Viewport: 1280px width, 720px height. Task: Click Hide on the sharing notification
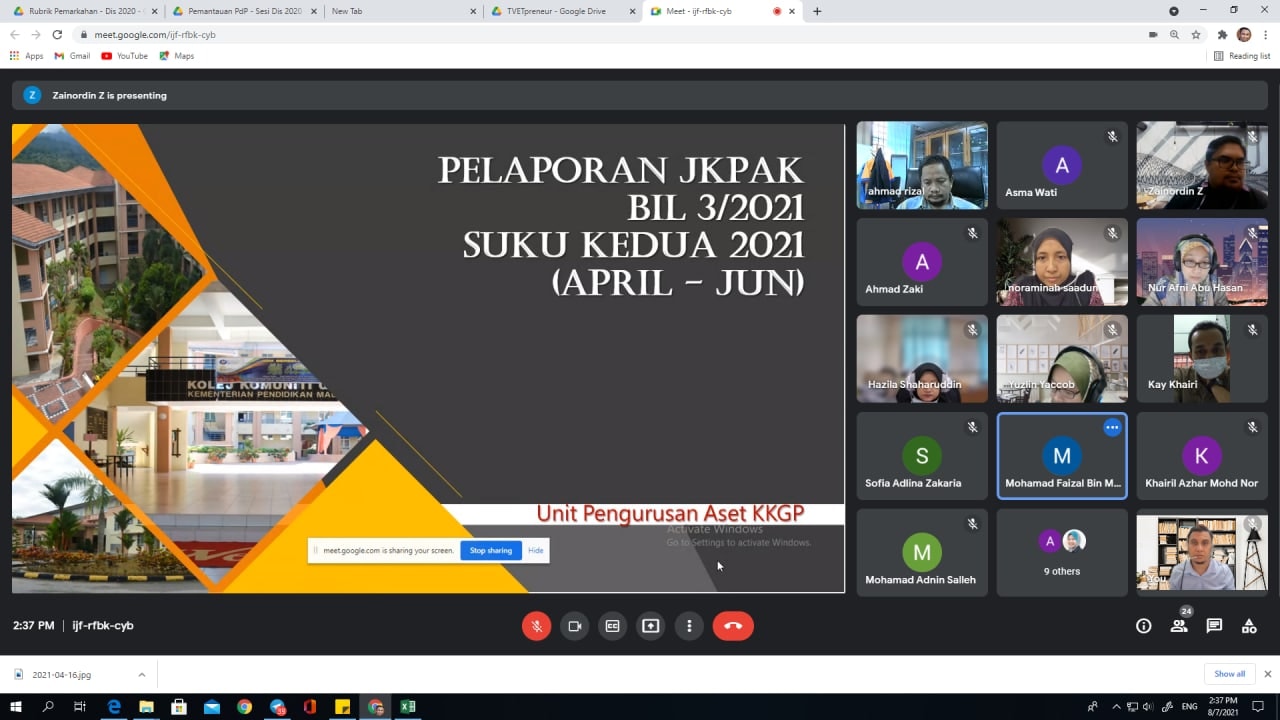(536, 550)
